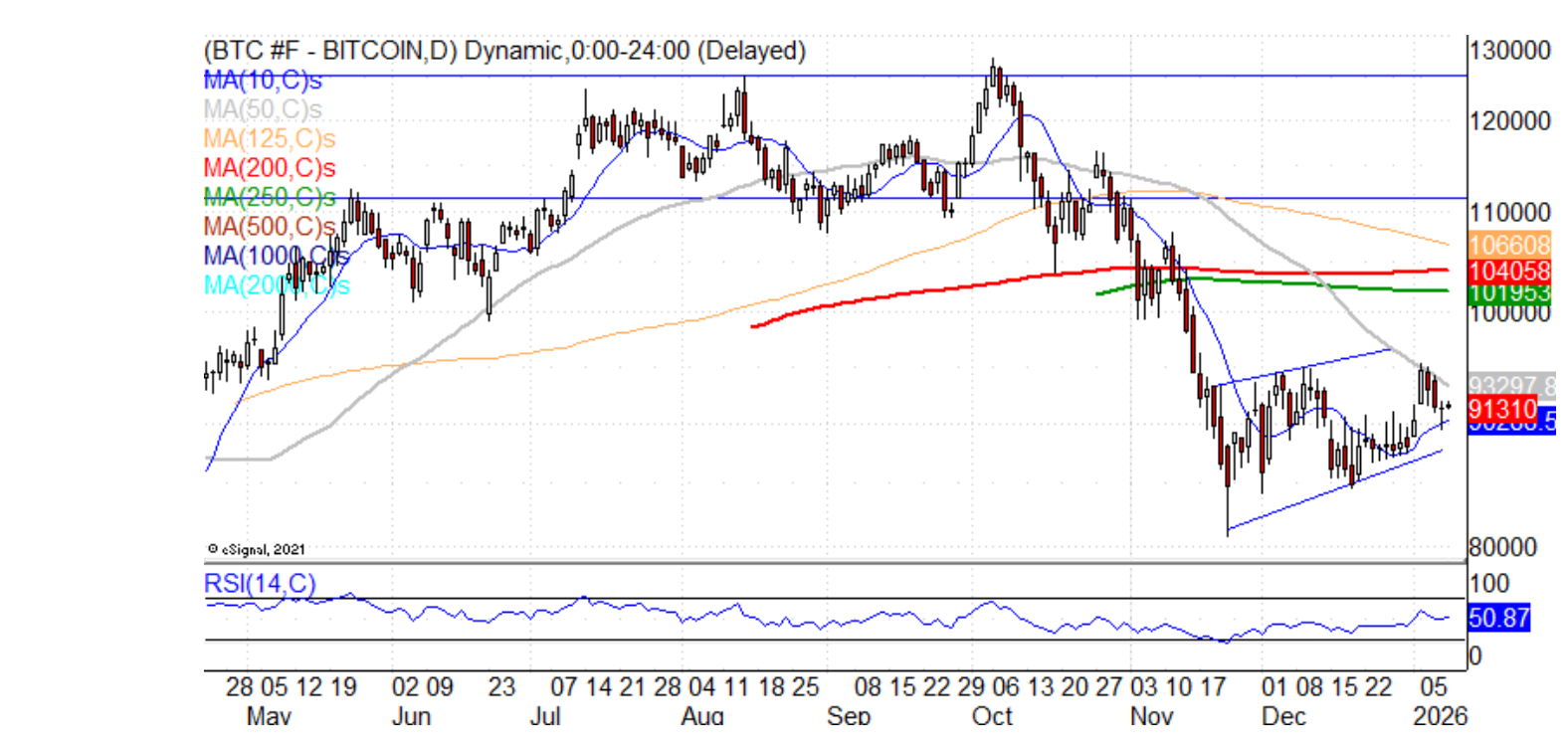The image size is (1568, 745).
Task: Click the orange 106608 price tag
Action: pos(1509,245)
